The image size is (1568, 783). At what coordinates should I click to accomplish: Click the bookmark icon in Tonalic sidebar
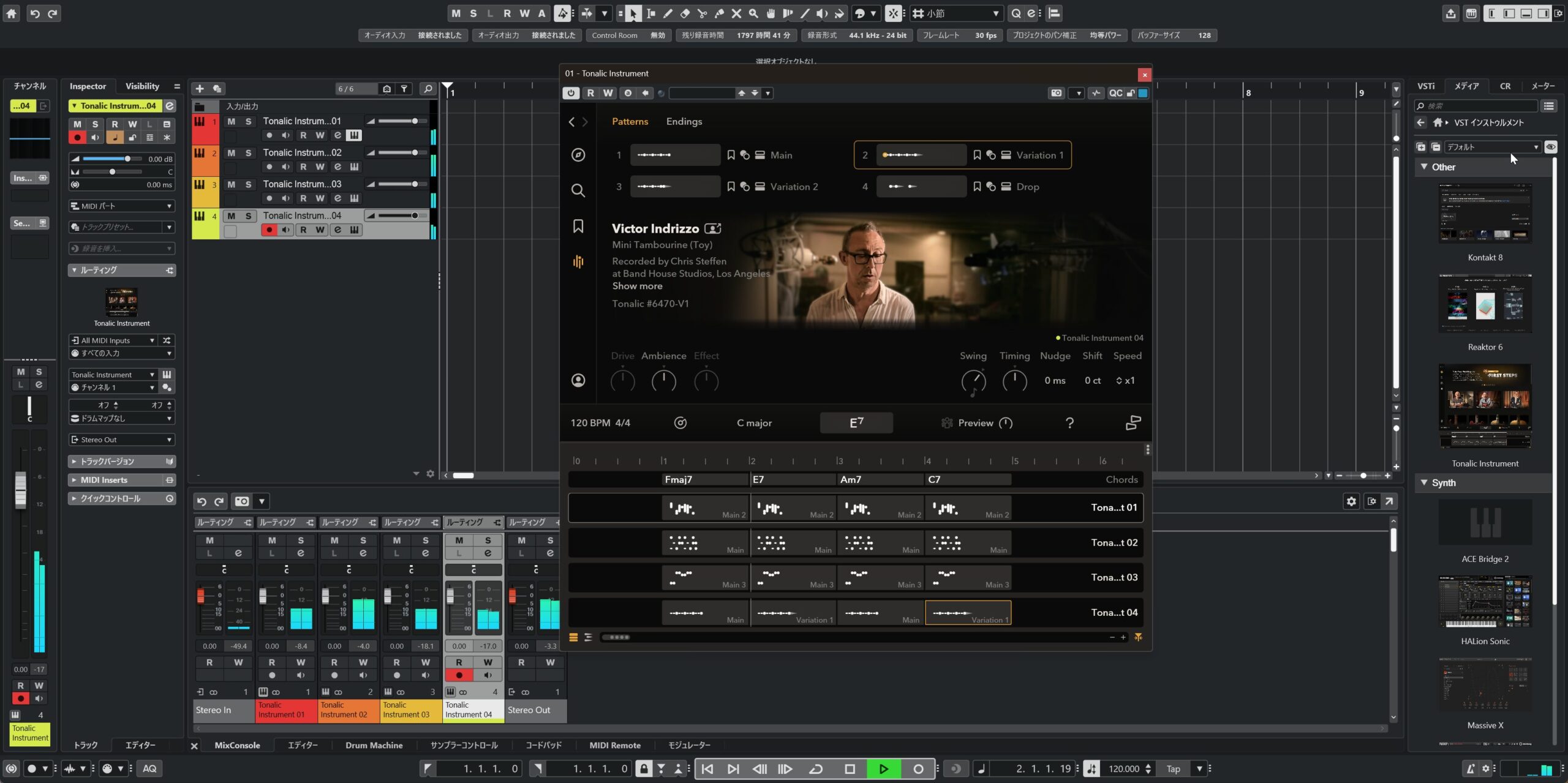click(578, 226)
